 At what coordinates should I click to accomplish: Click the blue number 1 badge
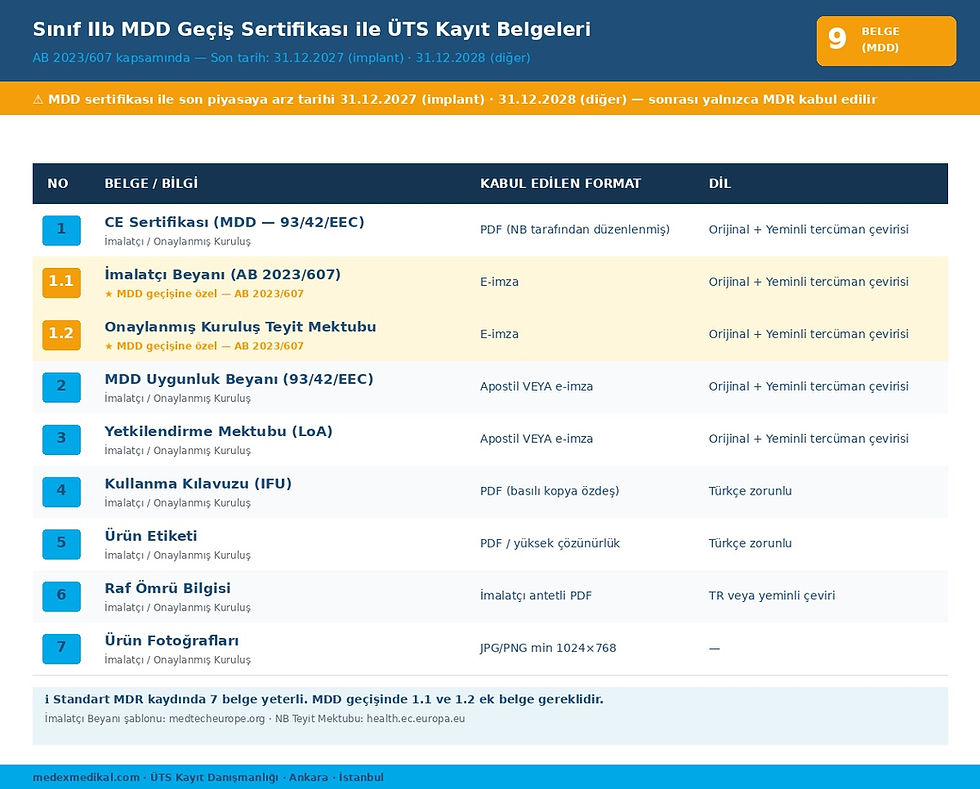pyautogui.click(x=61, y=230)
